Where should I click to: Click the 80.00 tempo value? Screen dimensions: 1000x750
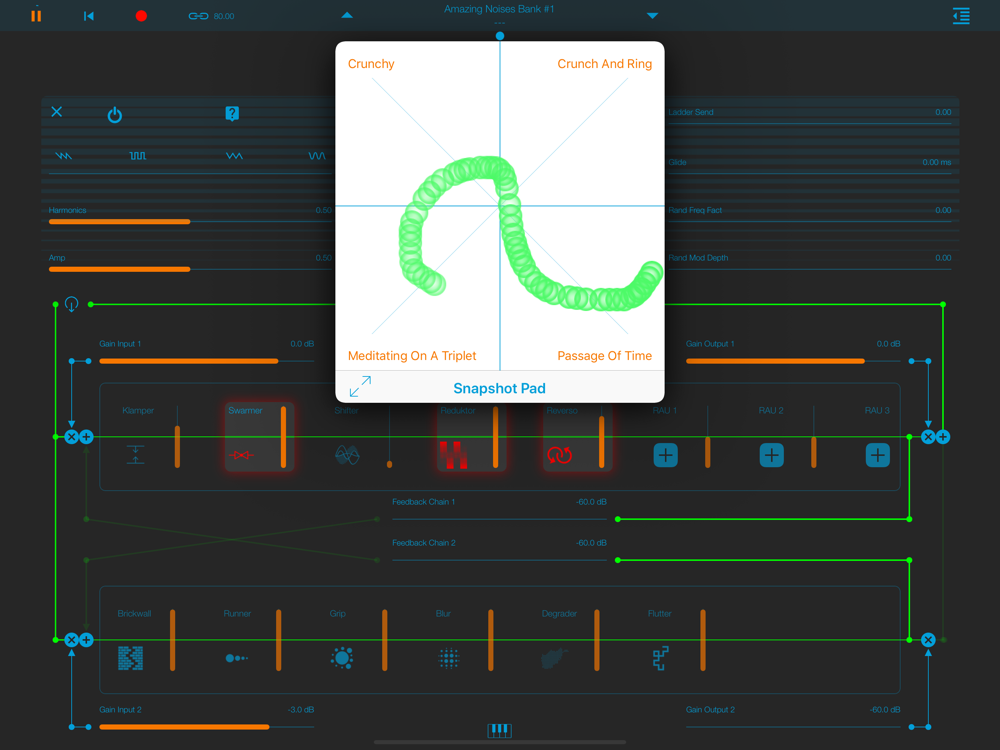(x=224, y=16)
